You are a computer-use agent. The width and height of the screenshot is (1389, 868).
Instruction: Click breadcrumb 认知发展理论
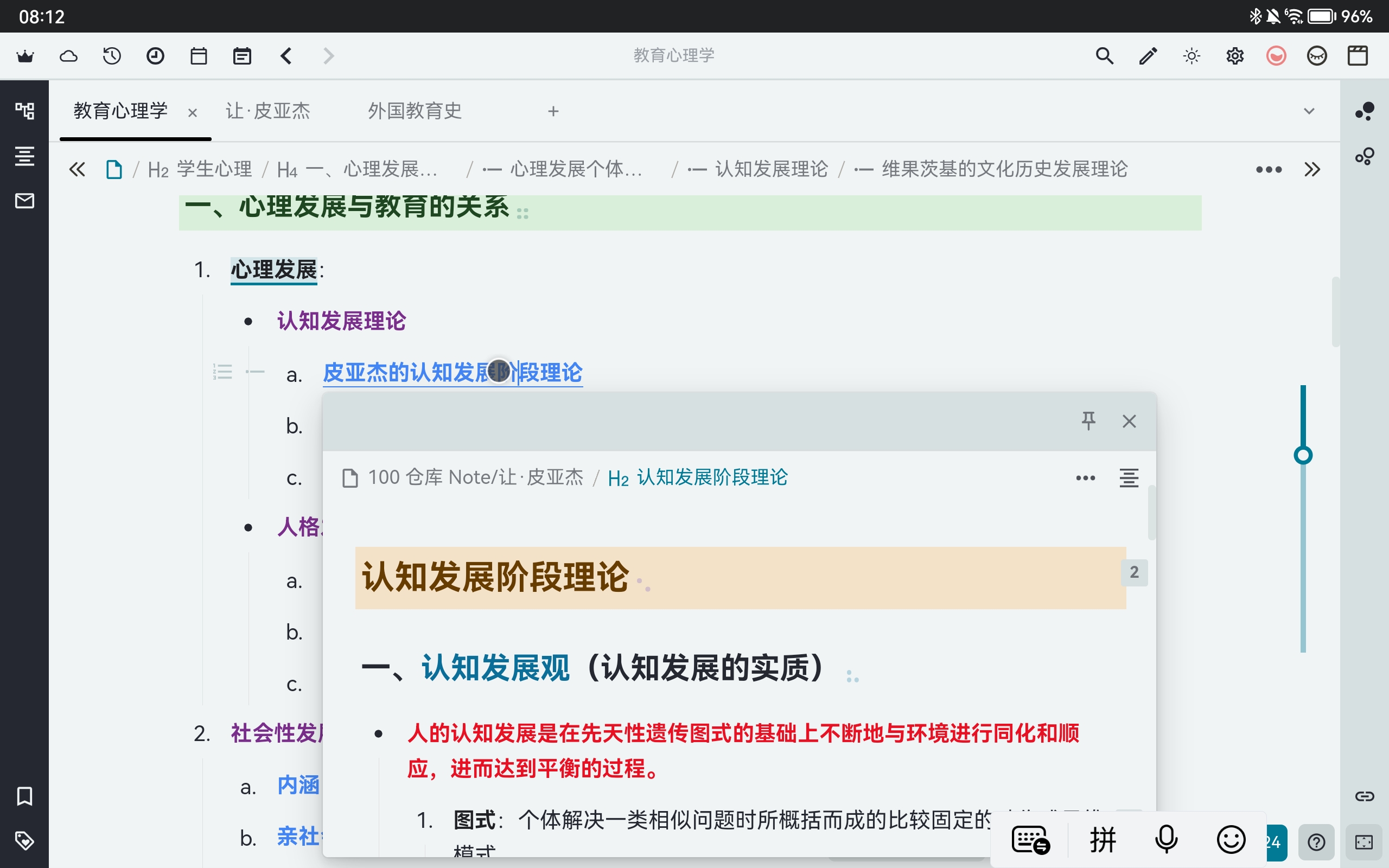pyautogui.click(x=757, y=169)
